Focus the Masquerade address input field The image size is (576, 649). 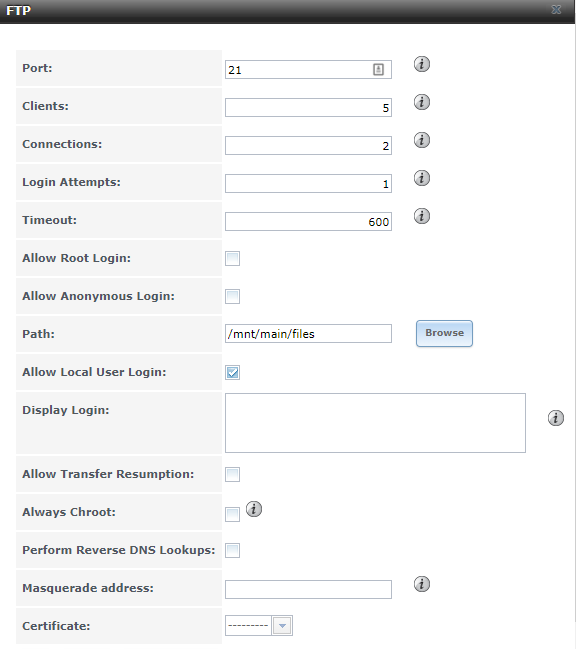(308, 589)
